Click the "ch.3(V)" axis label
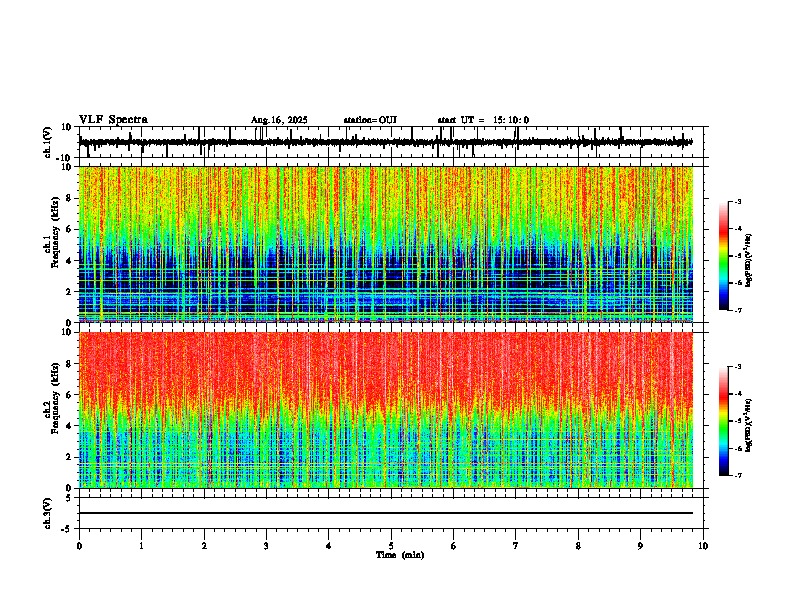Image resolution: width=792 pixels, height=612 pixels. 48,513
